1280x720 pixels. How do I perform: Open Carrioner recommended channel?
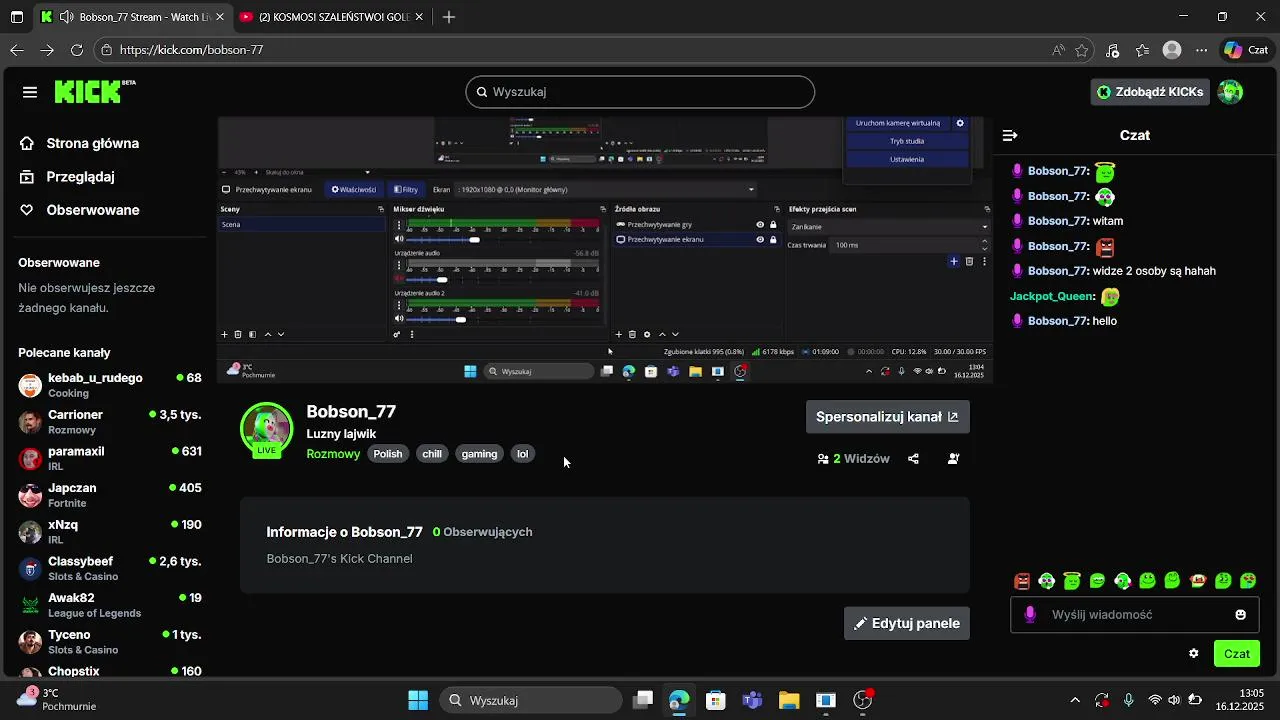click(110, 422)
